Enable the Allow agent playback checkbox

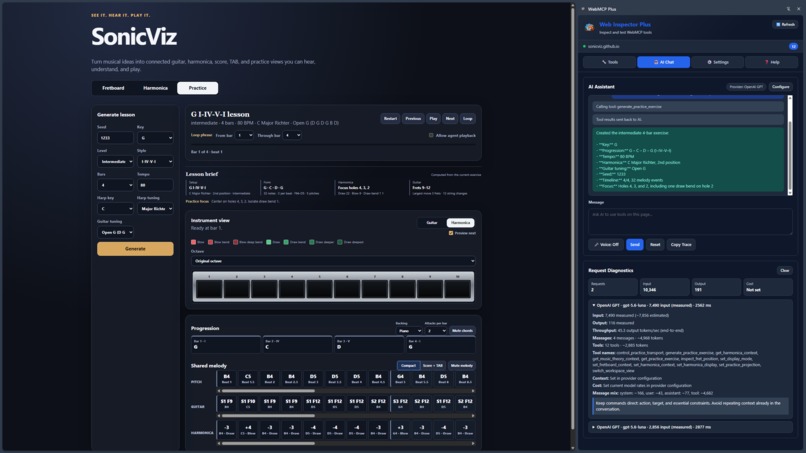click(431, 135)
